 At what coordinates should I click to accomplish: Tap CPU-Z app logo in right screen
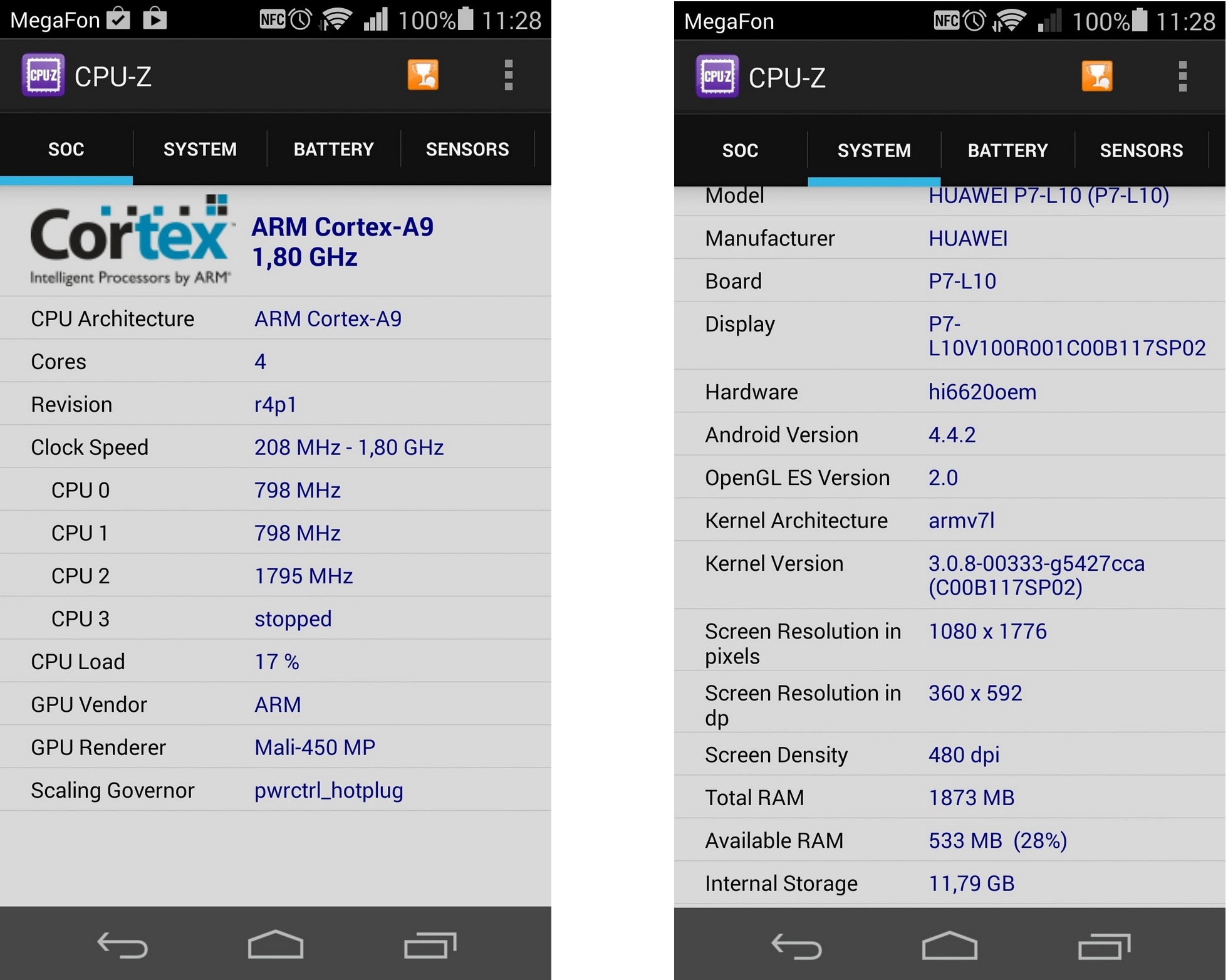717,76
